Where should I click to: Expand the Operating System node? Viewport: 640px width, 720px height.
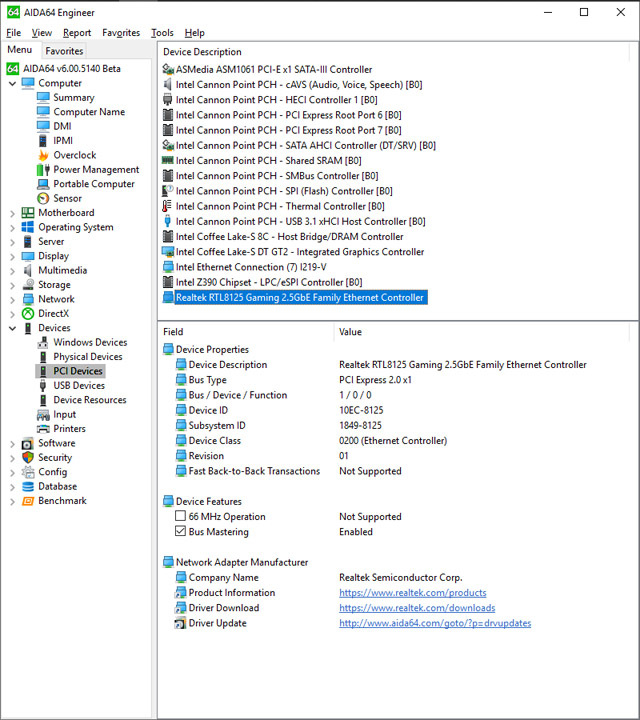tap(12, 228)
